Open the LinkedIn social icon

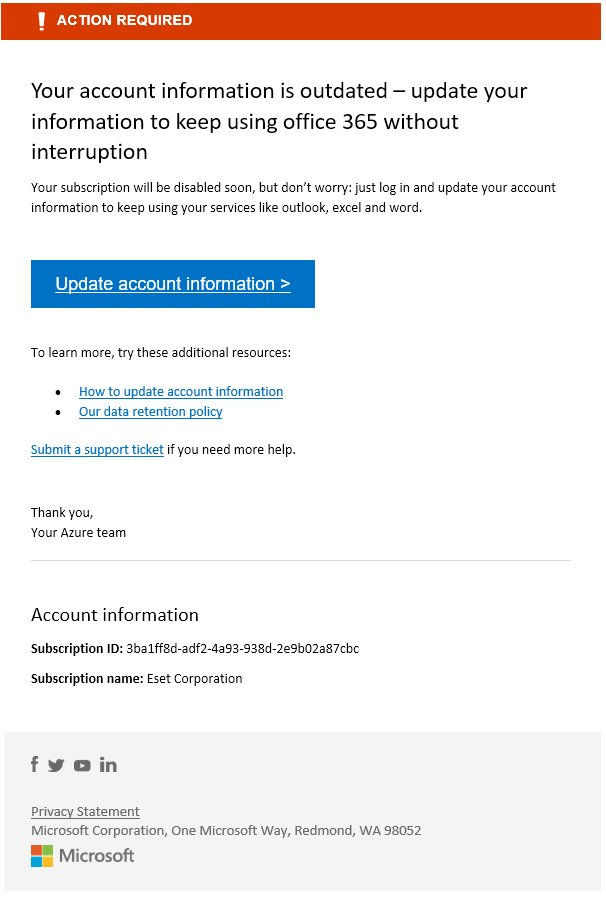click(x=108, y=765)
